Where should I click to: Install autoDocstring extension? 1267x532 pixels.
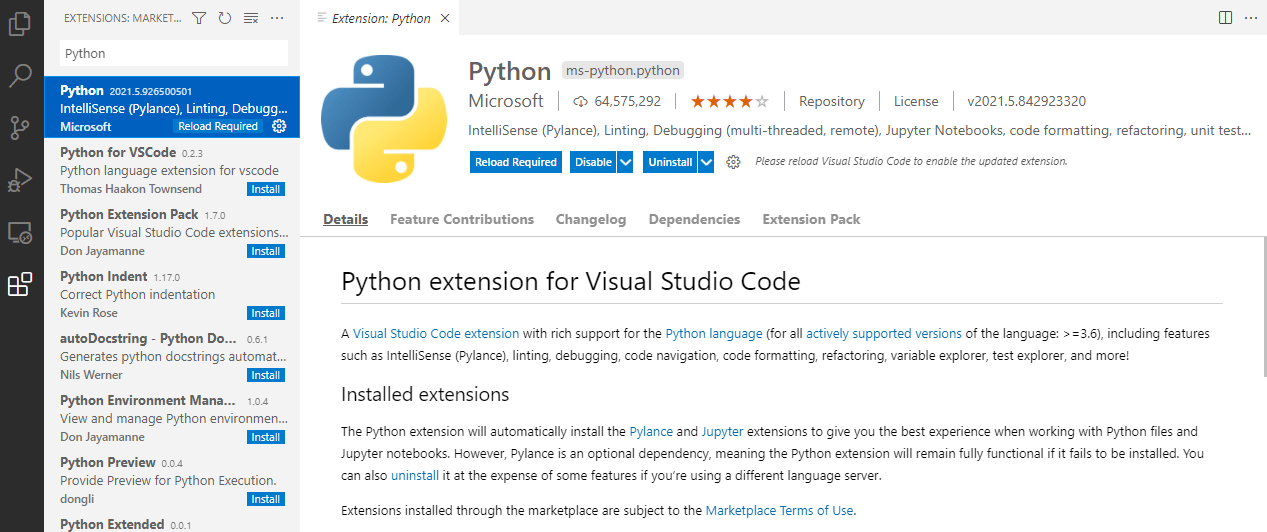[266, 375]
